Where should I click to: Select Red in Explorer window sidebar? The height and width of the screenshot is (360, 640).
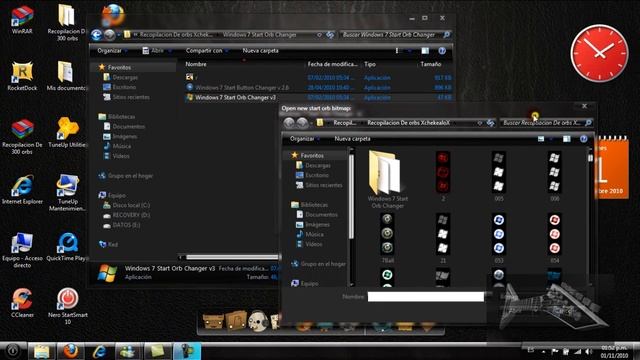pyautogui.click(x=109, y=244)
